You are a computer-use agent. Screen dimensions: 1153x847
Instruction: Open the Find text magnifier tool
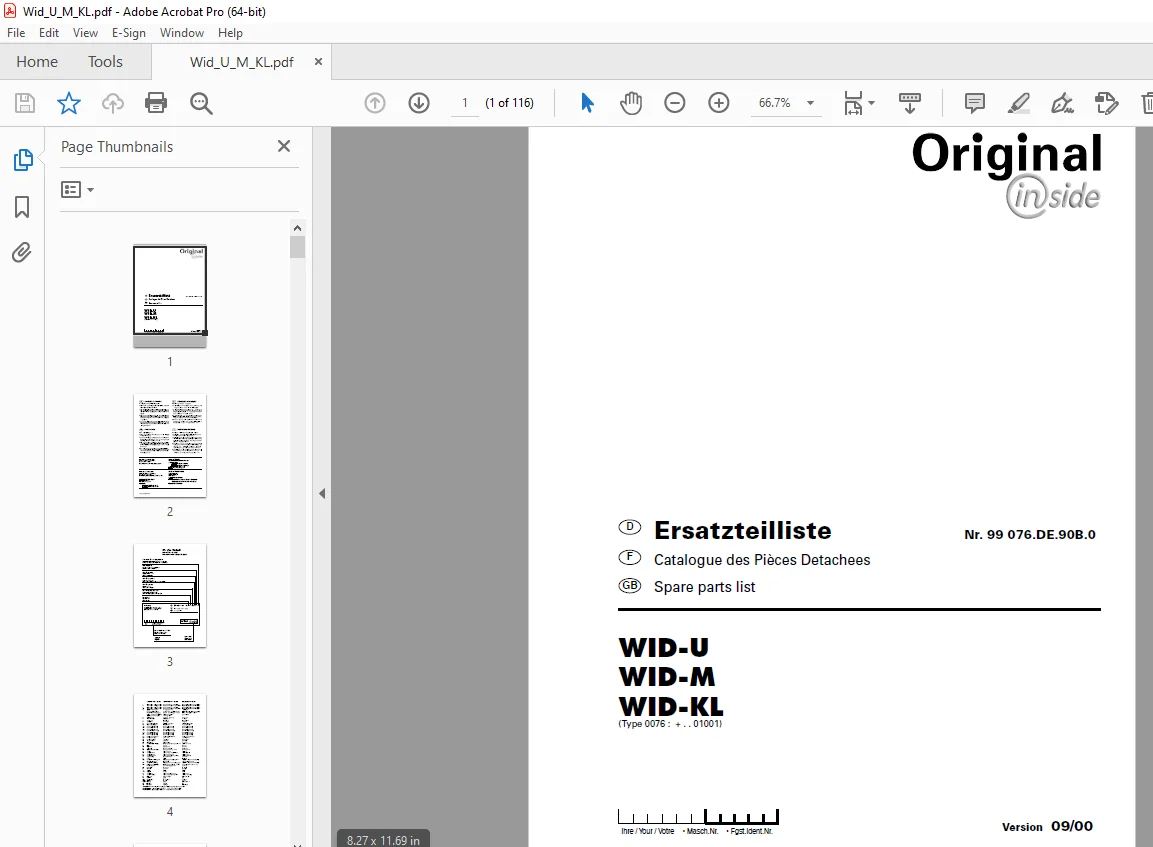(x=201, y=103)
